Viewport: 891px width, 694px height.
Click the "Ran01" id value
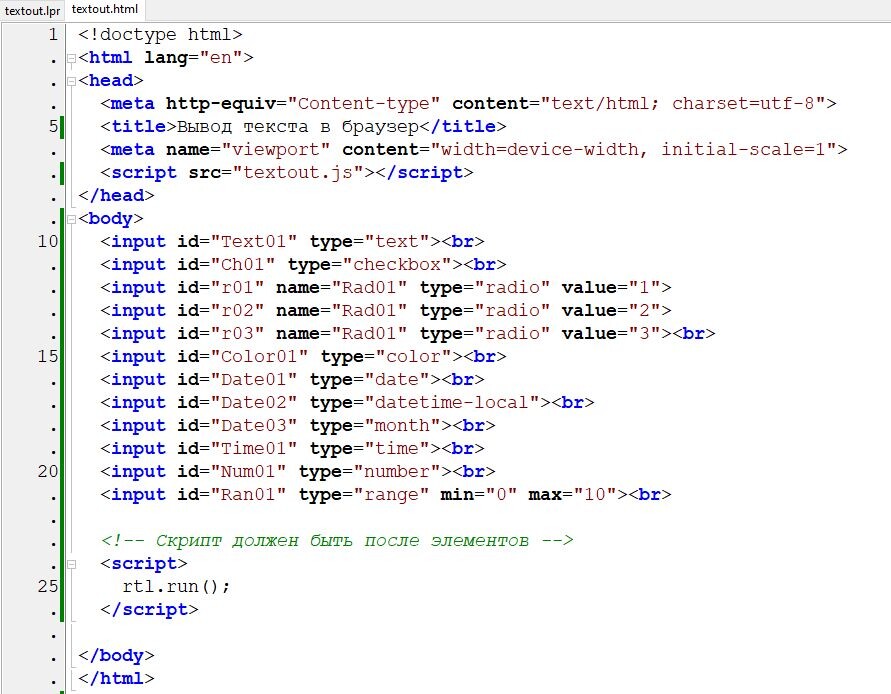248,494
